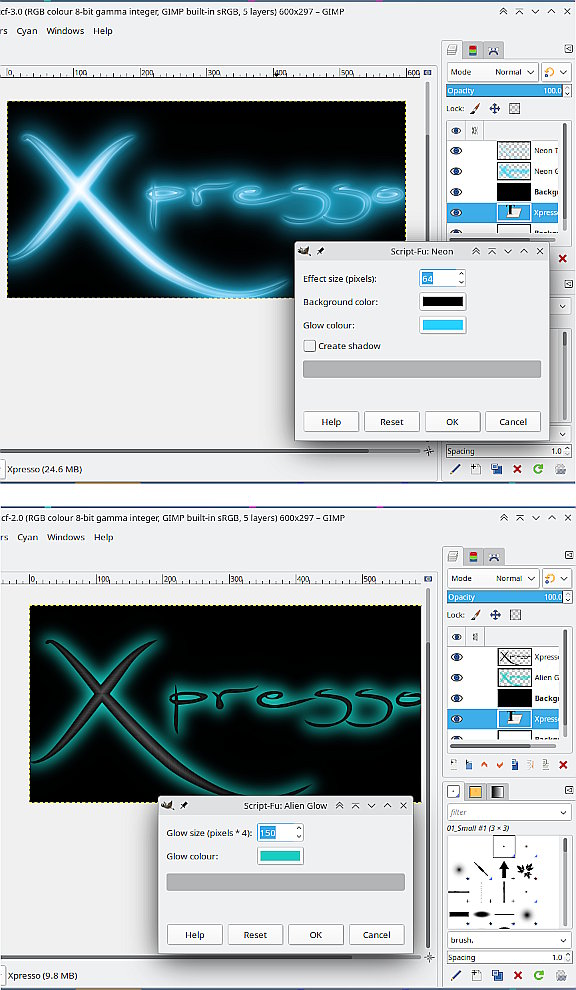Screen dimensions: 576x990
Task: Hide the selected Xpresso layer in top window
Action: [x=456, y=213]
